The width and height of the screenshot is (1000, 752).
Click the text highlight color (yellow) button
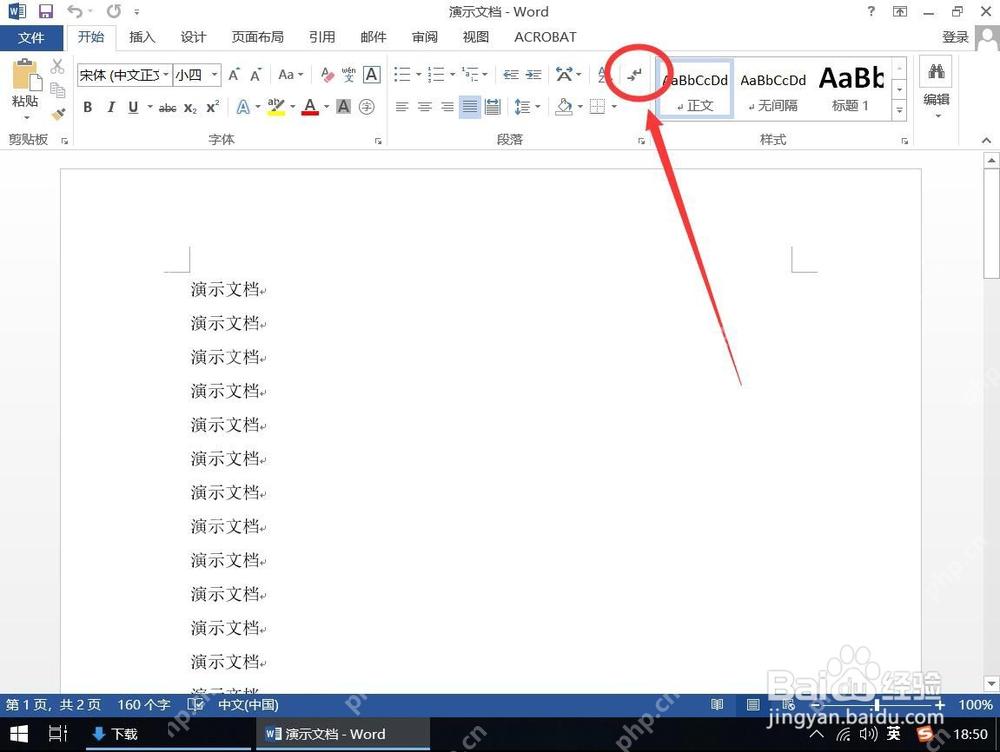coord(276,107)
